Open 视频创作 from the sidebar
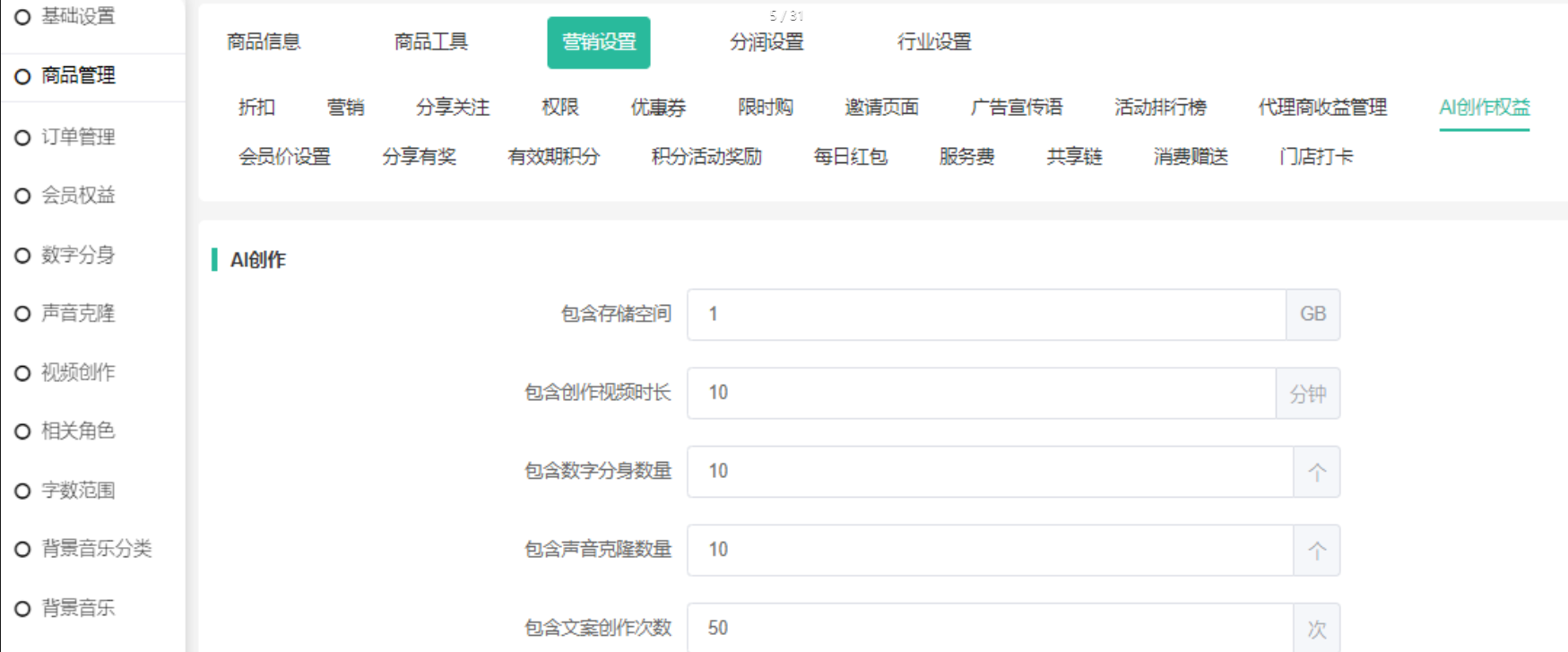The image size is (1568, 652). click(x=78, y=372)
